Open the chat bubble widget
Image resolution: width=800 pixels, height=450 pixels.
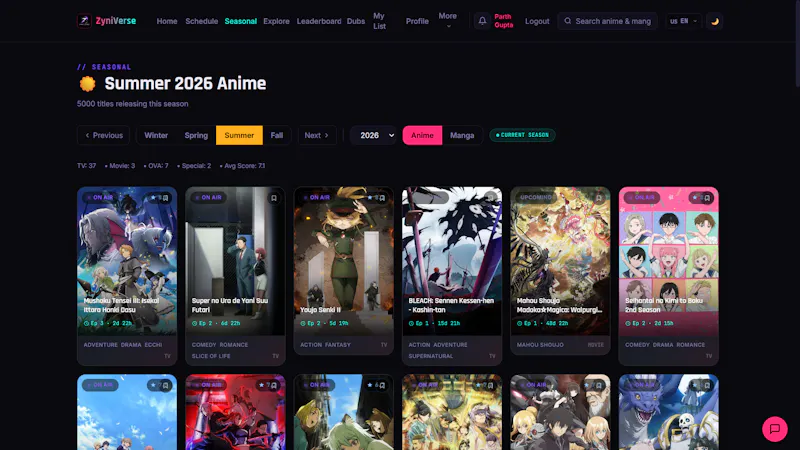(x=774, y=429)
